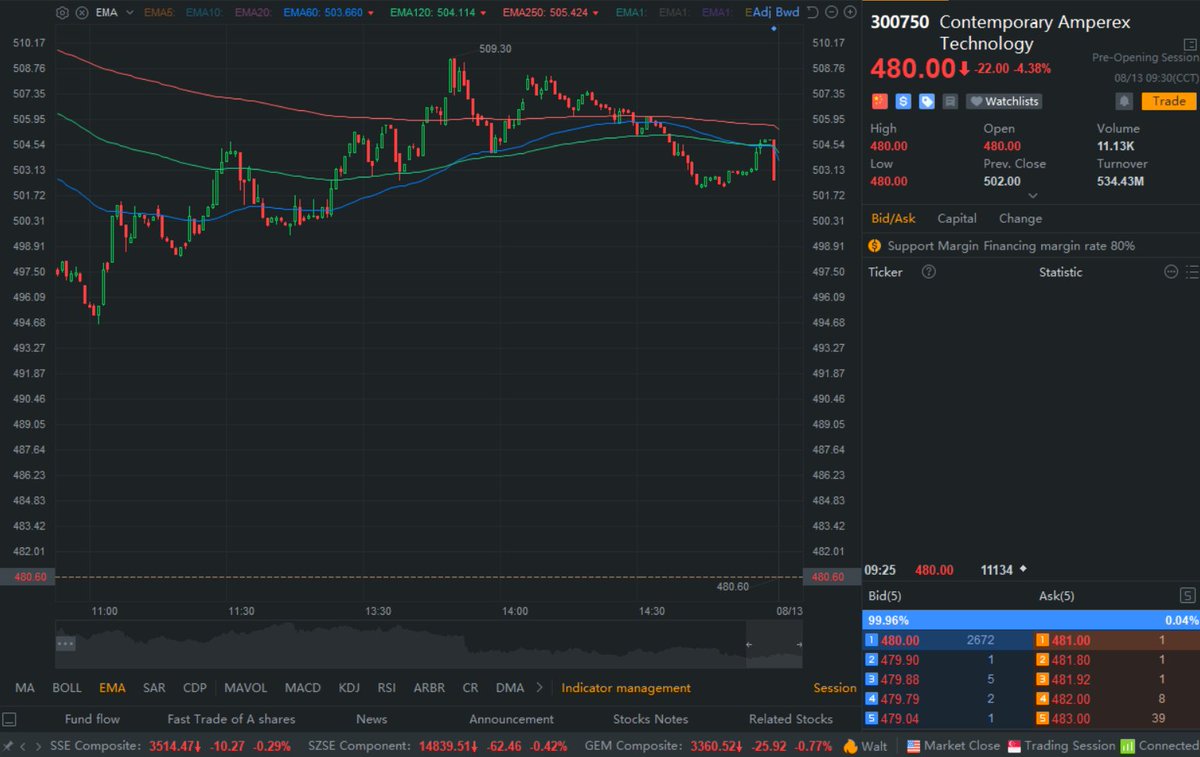Select ask level 5 at 483.00
Screen dimensions: 1200x757
(1115, 718)
